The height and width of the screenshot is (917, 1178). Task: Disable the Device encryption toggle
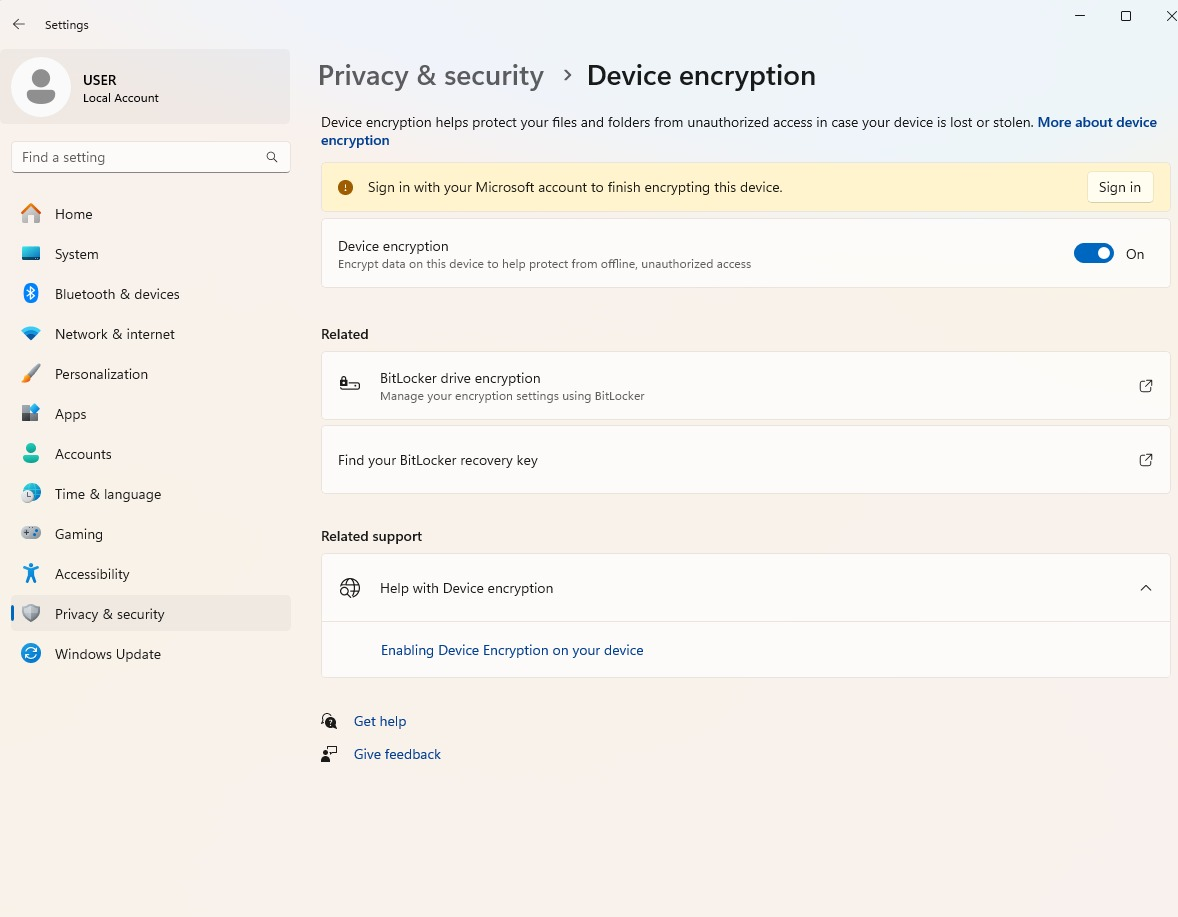(x=1093, y=253)
